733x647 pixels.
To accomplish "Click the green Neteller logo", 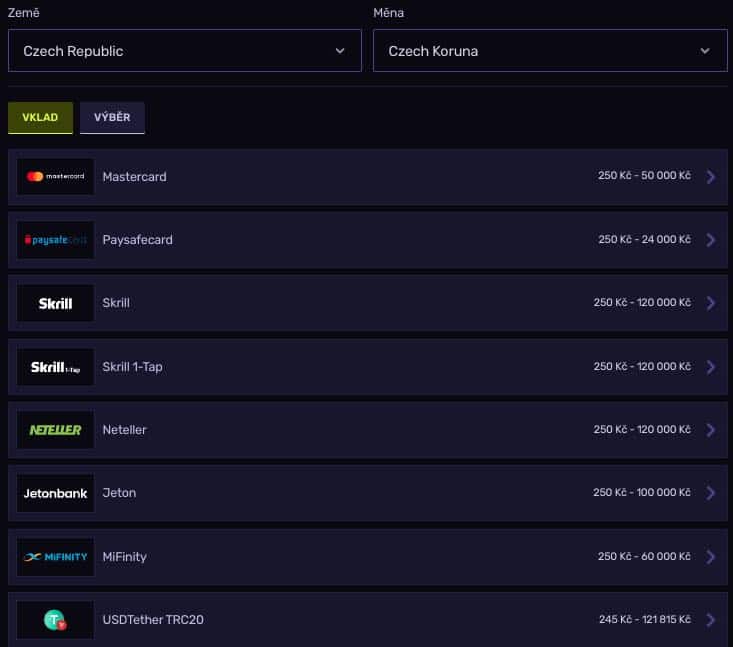I will point(56,430).
